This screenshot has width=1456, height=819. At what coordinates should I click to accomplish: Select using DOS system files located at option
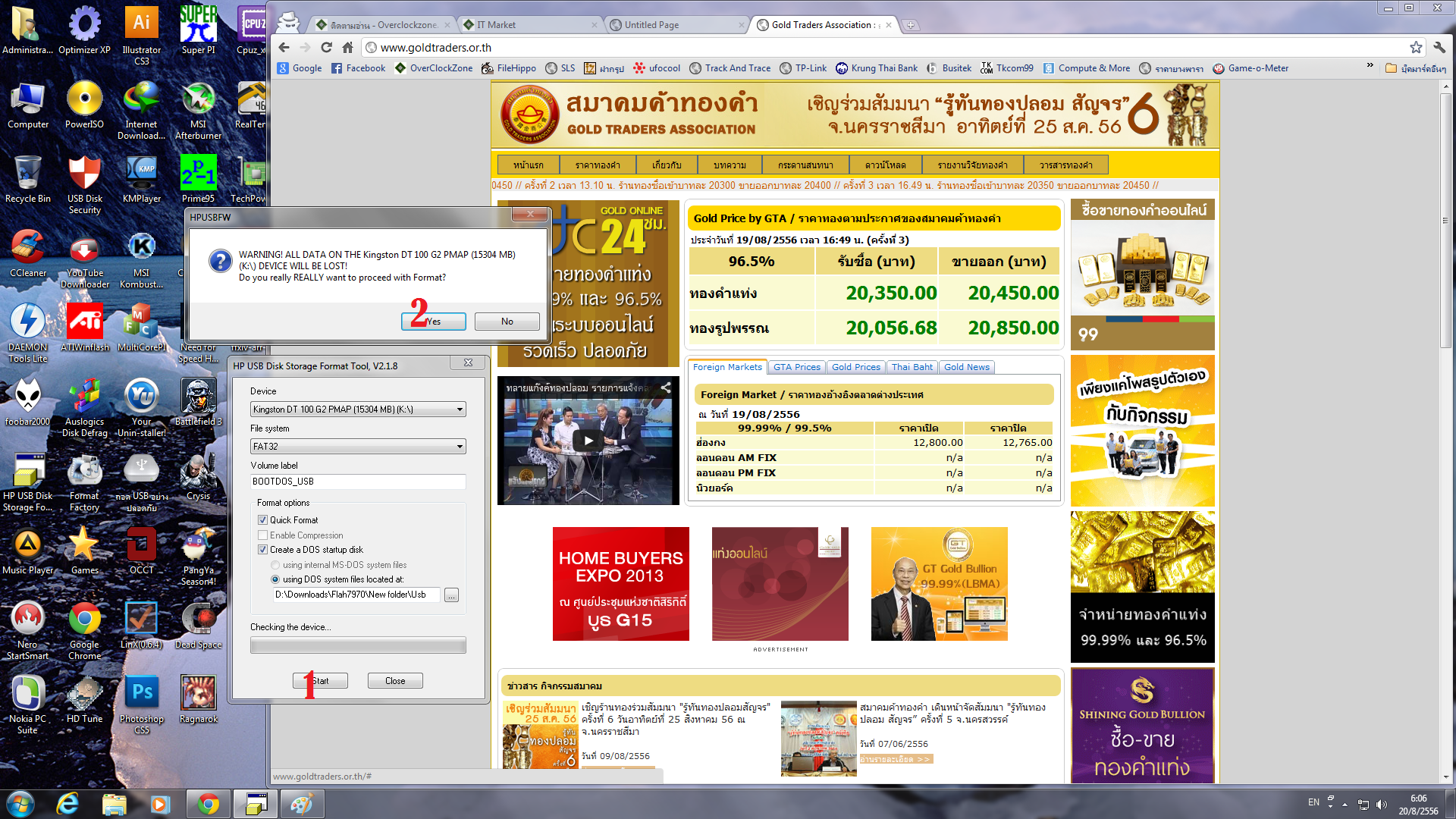(275, 579)
